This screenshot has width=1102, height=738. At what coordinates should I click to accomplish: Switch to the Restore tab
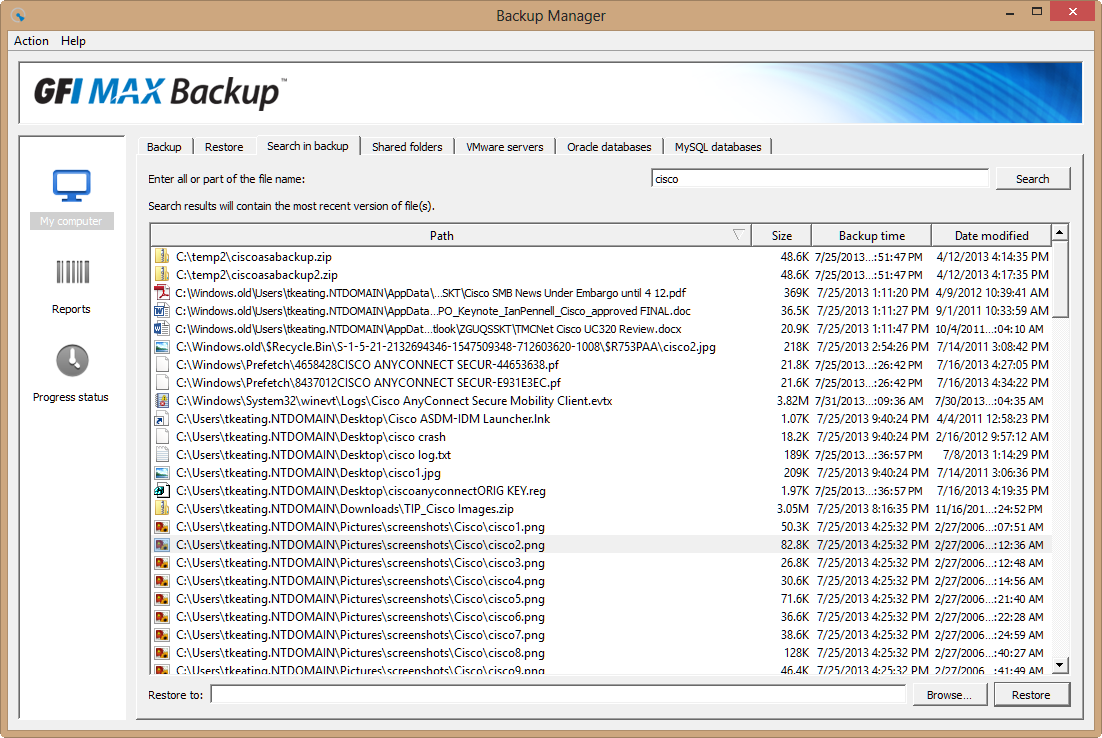(x=224, y=147)
